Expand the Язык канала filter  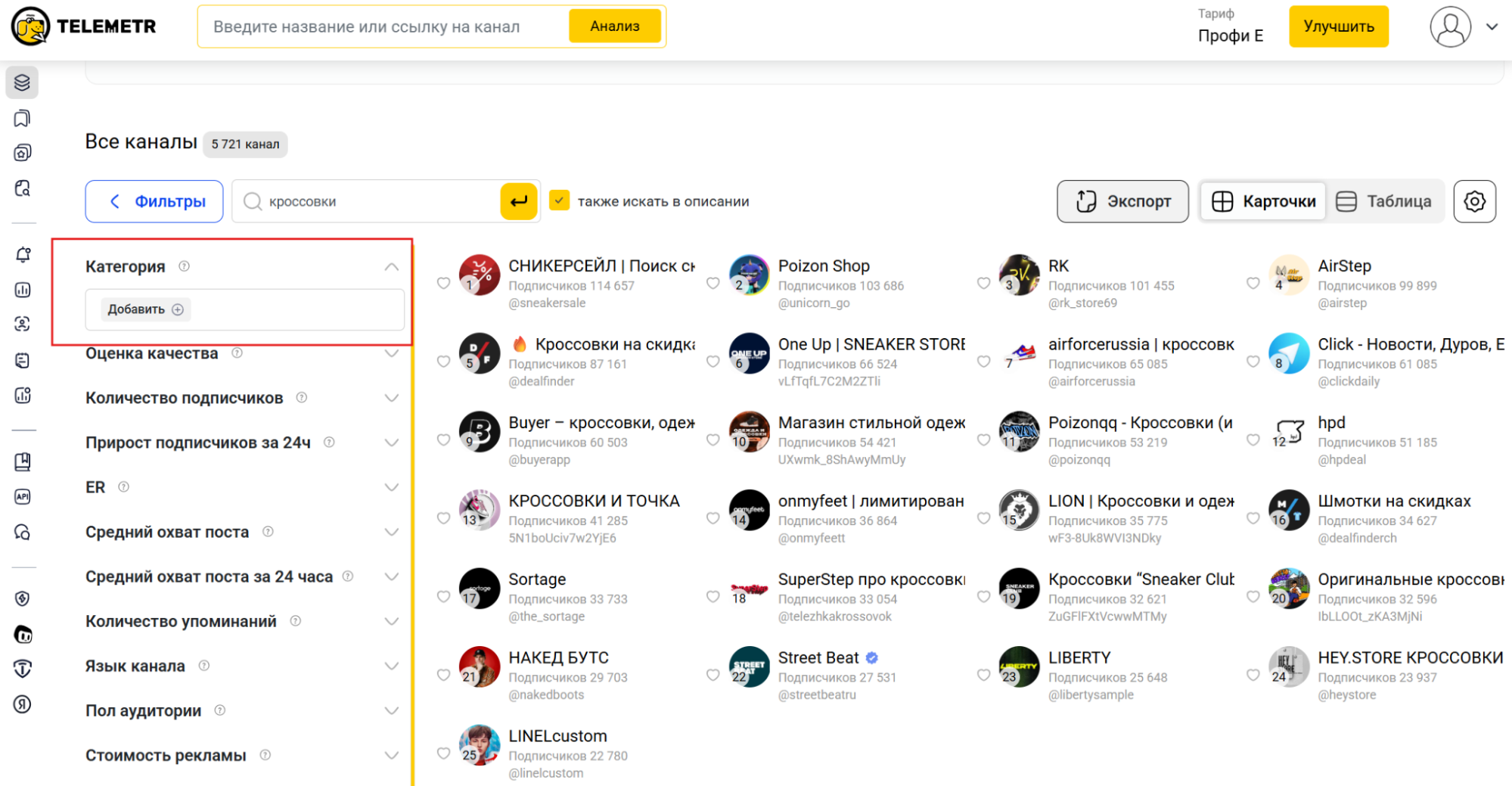point(391,666)
